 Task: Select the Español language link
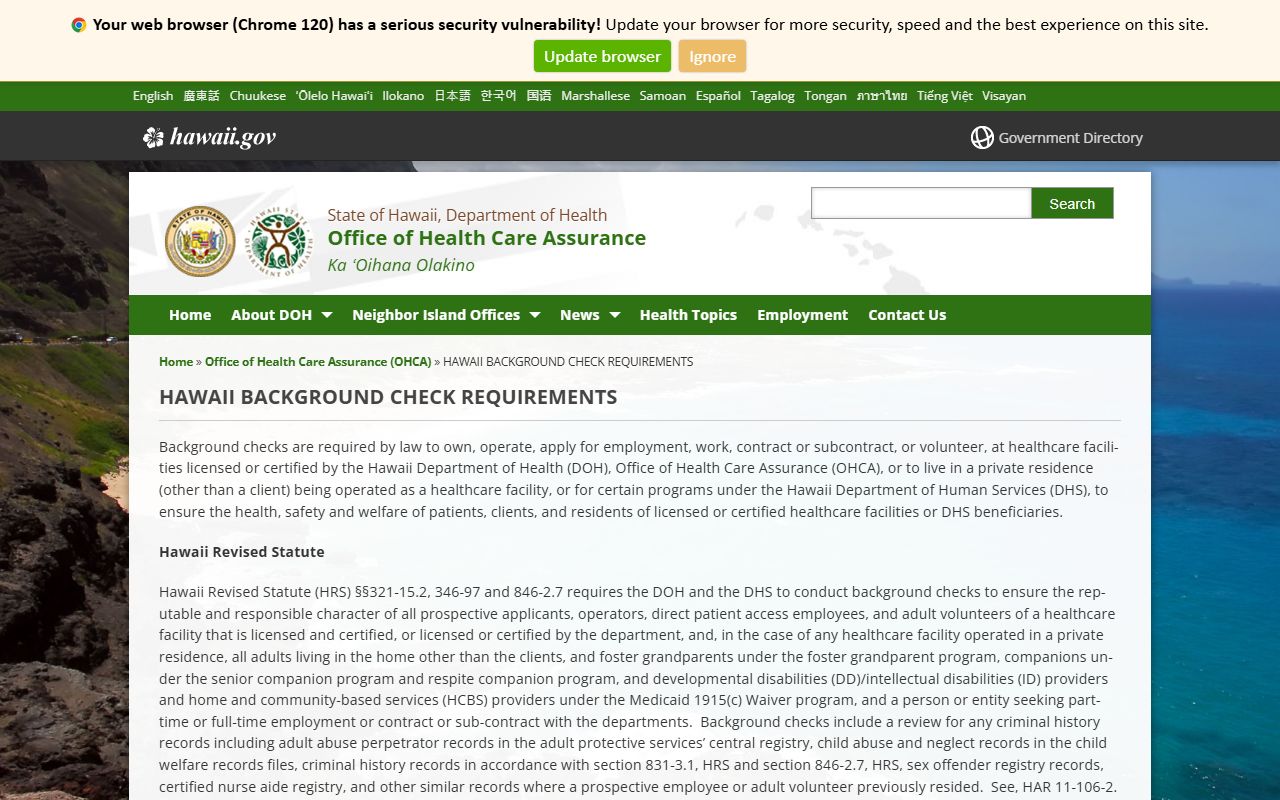coord(718,96)
